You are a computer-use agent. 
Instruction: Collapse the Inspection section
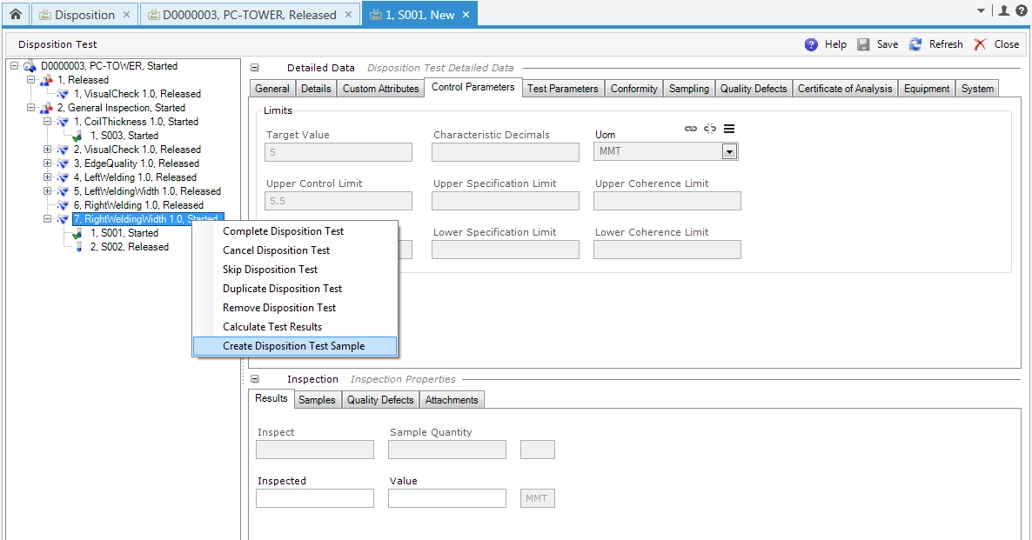(255, 380)
